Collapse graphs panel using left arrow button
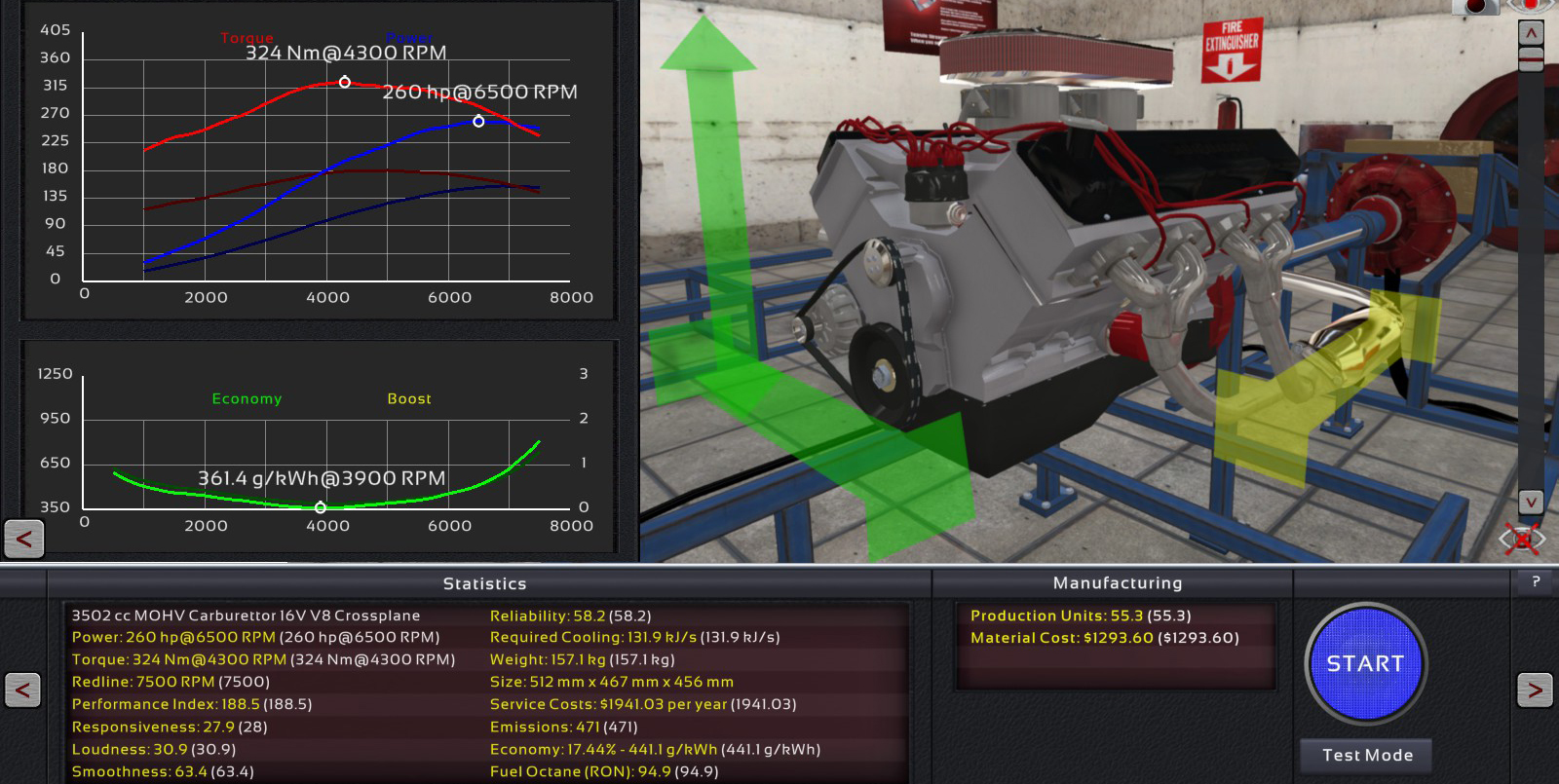The width and height of the screenshot is (1559, 784). 24,538
